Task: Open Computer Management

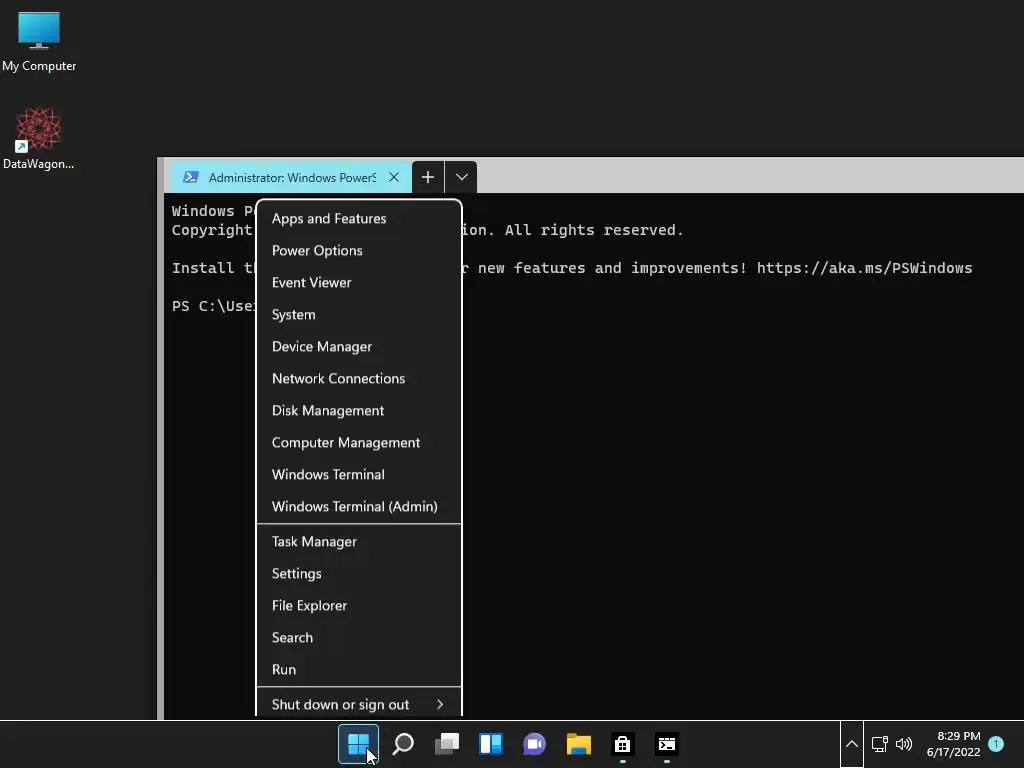Action: 359,443
